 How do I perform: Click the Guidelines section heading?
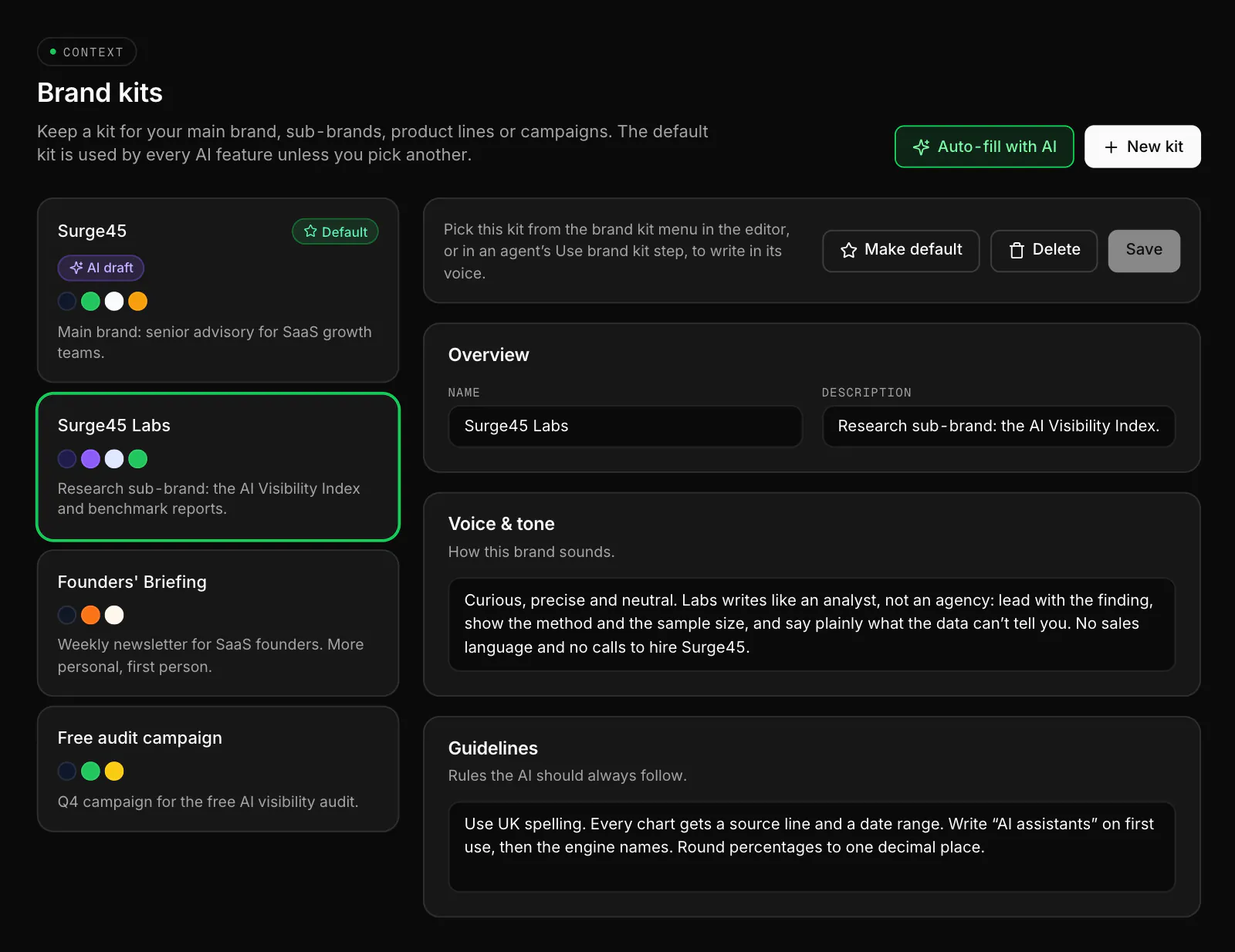(493, 748)
